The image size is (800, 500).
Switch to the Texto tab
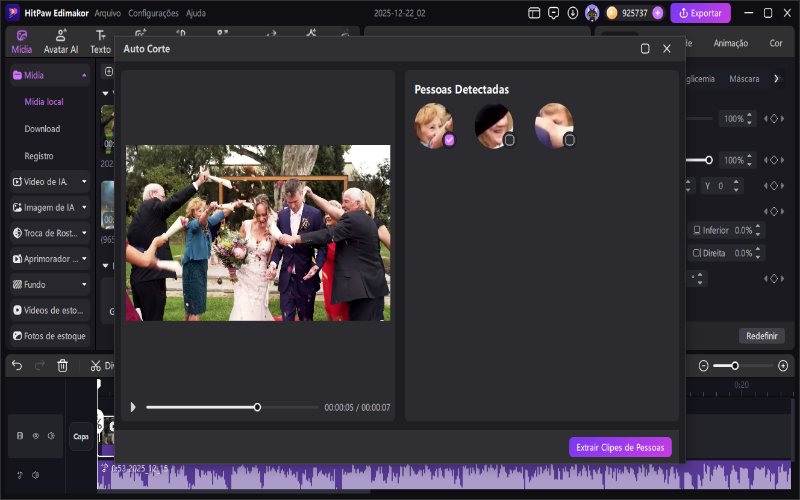(101, 42)
